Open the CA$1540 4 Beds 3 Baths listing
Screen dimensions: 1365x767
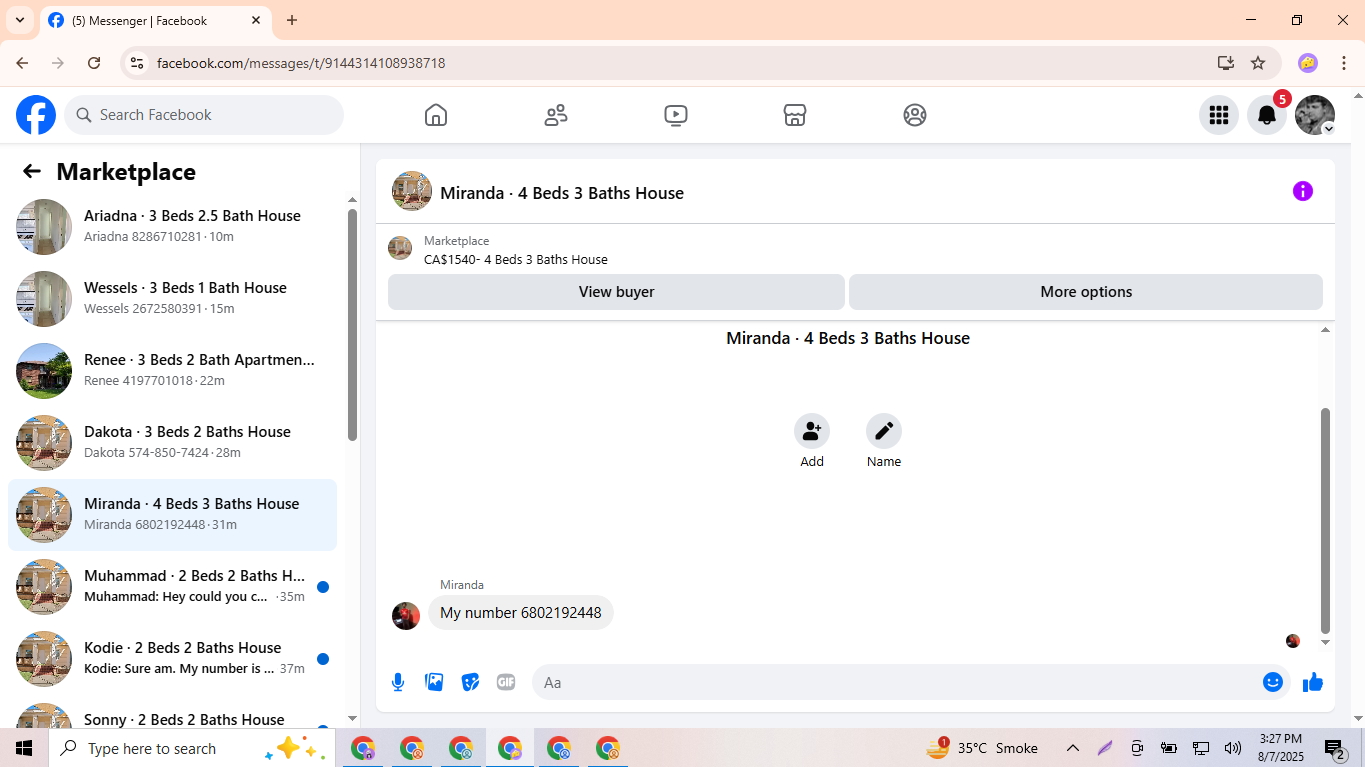pyautogui.click(x=516, y=260)
